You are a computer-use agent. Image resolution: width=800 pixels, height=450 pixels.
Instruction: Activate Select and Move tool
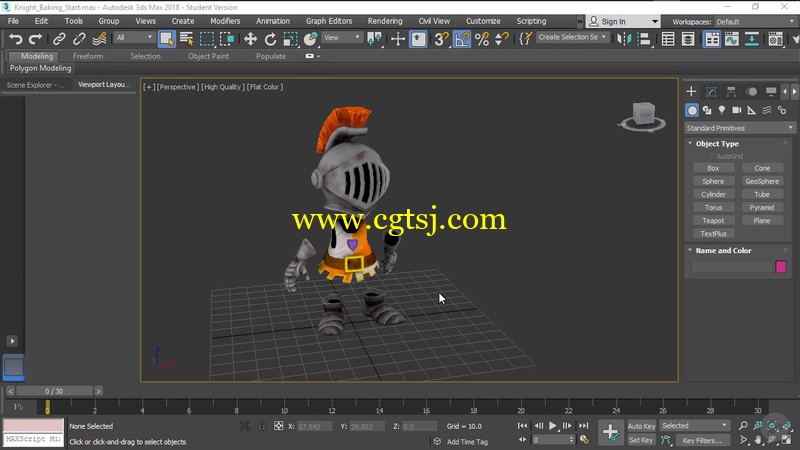click(x=250, y=39)
